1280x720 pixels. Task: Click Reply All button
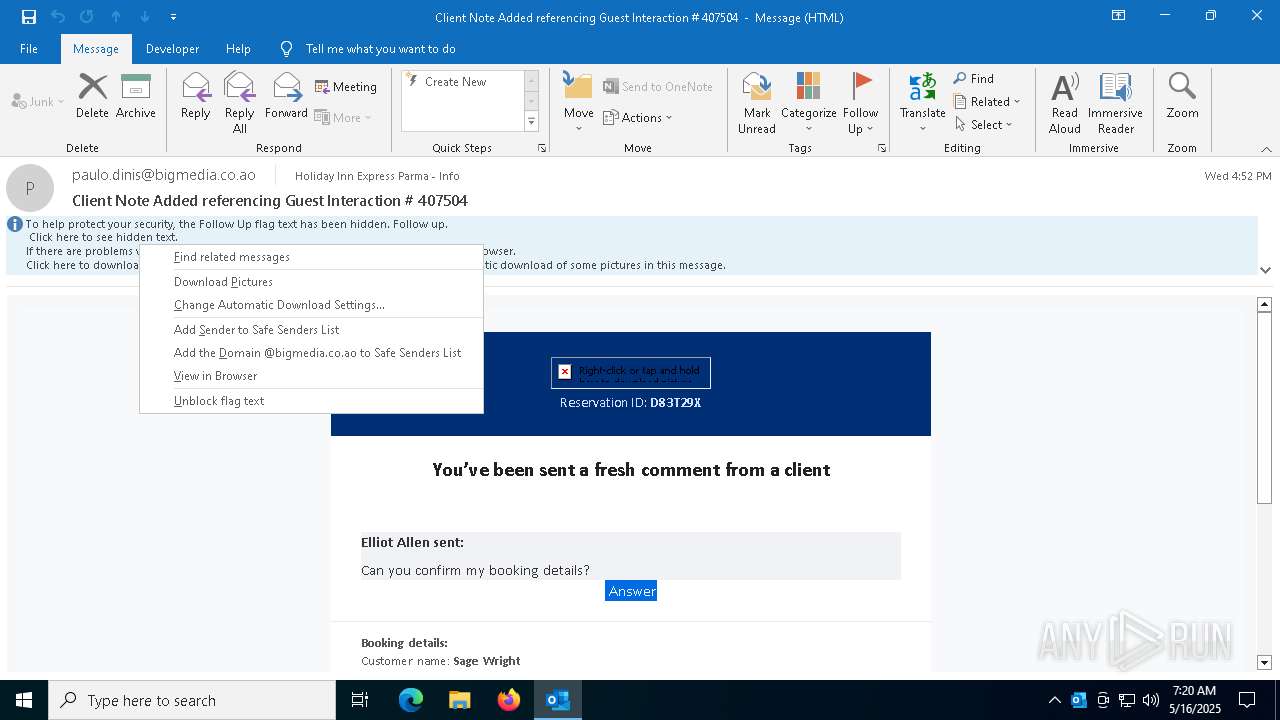pyautogui.click(x=240, y=102)
